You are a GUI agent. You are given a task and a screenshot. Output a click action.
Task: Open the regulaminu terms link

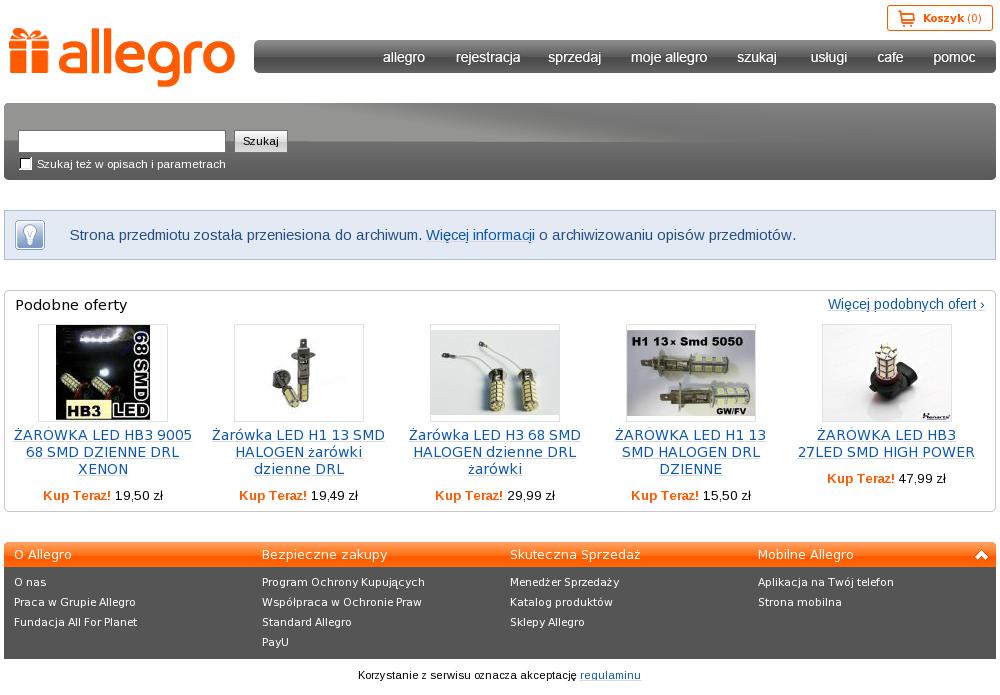coord(610,675)
